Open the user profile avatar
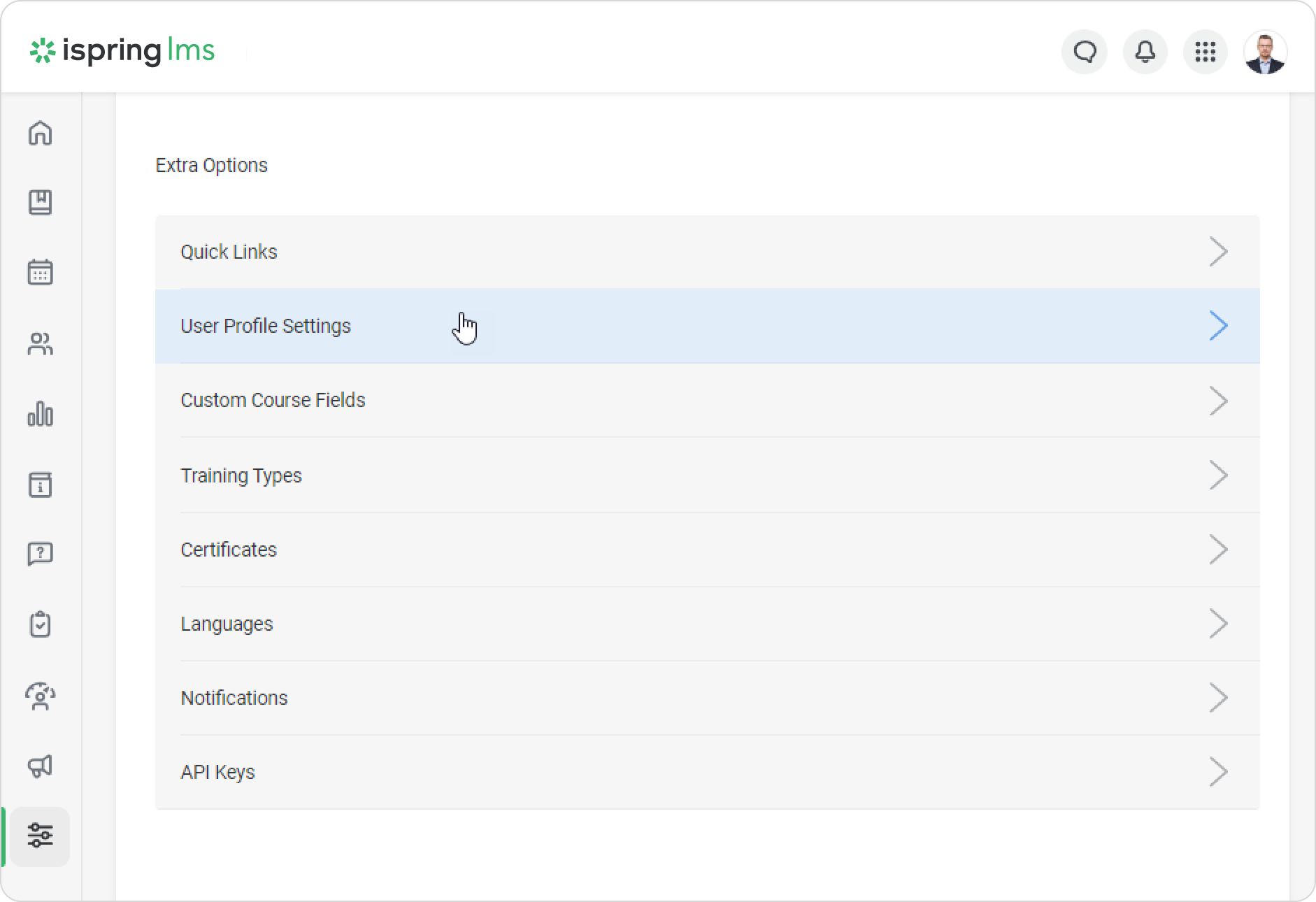Image resolution: width=1316 pixels, height=902 pixels. coord(1265,52)
